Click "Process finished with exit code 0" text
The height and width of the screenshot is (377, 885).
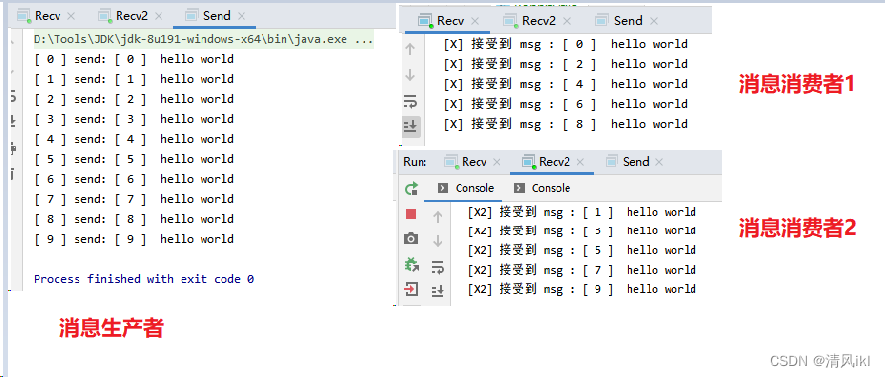coord(144,279)
